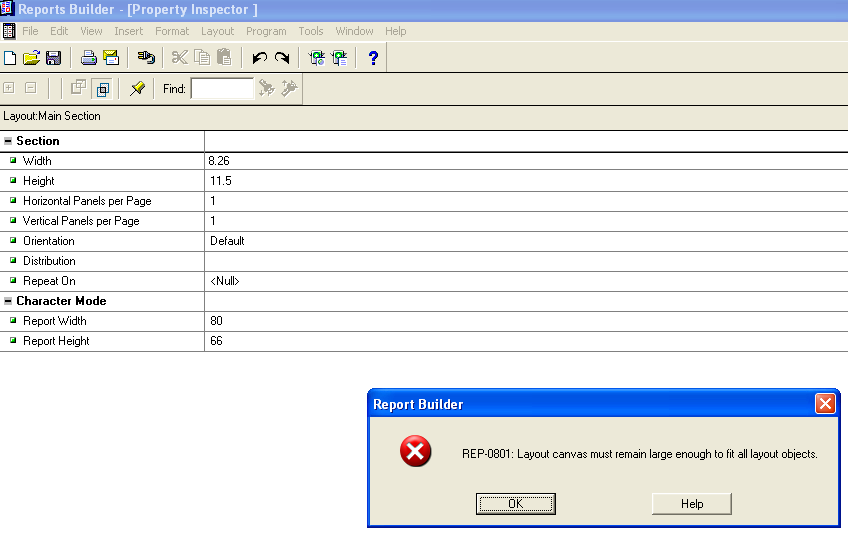
Task: Select the Vertical Panels per Page label
Action: click(x=81, y=221)
